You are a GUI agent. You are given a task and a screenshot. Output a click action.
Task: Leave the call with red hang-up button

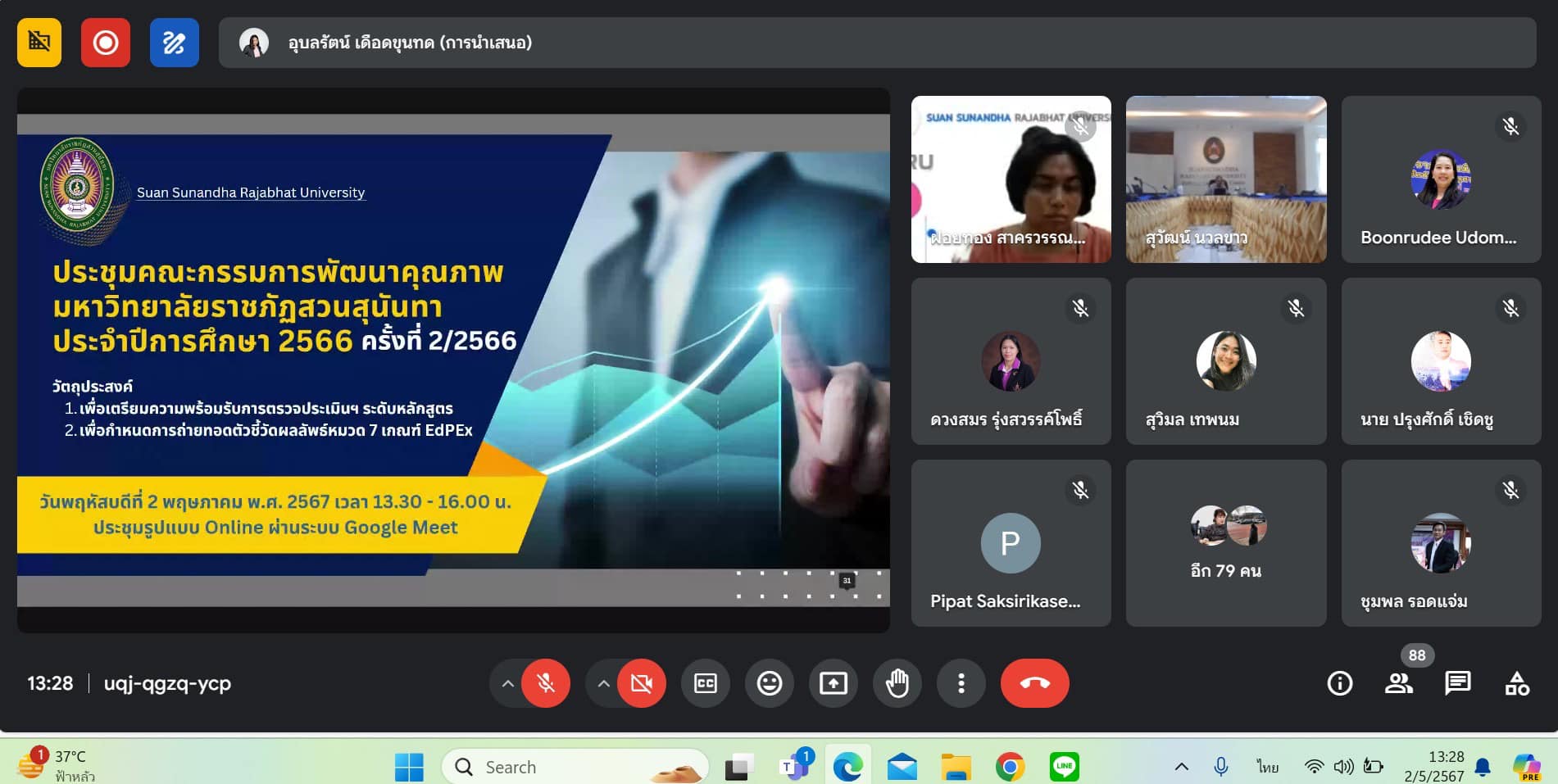[1034, 683]
